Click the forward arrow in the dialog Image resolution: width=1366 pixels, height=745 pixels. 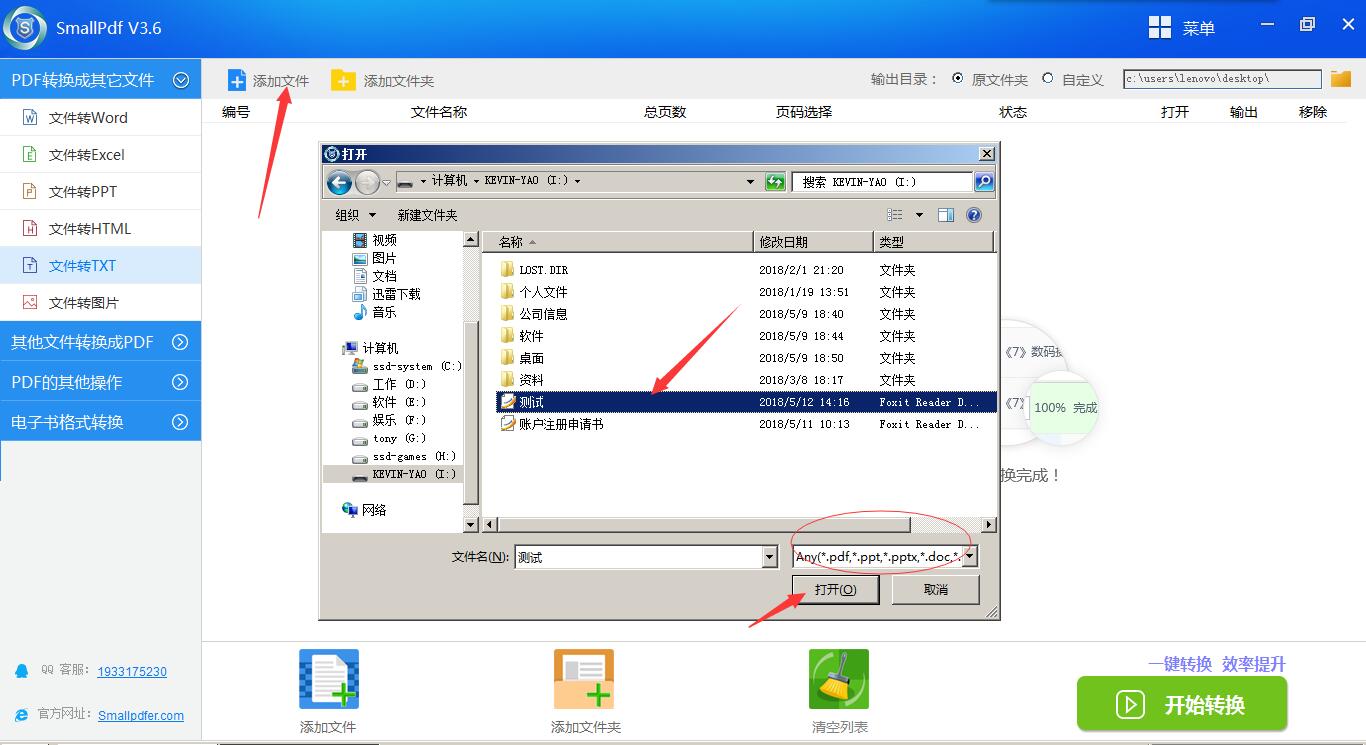click(367, 182)
